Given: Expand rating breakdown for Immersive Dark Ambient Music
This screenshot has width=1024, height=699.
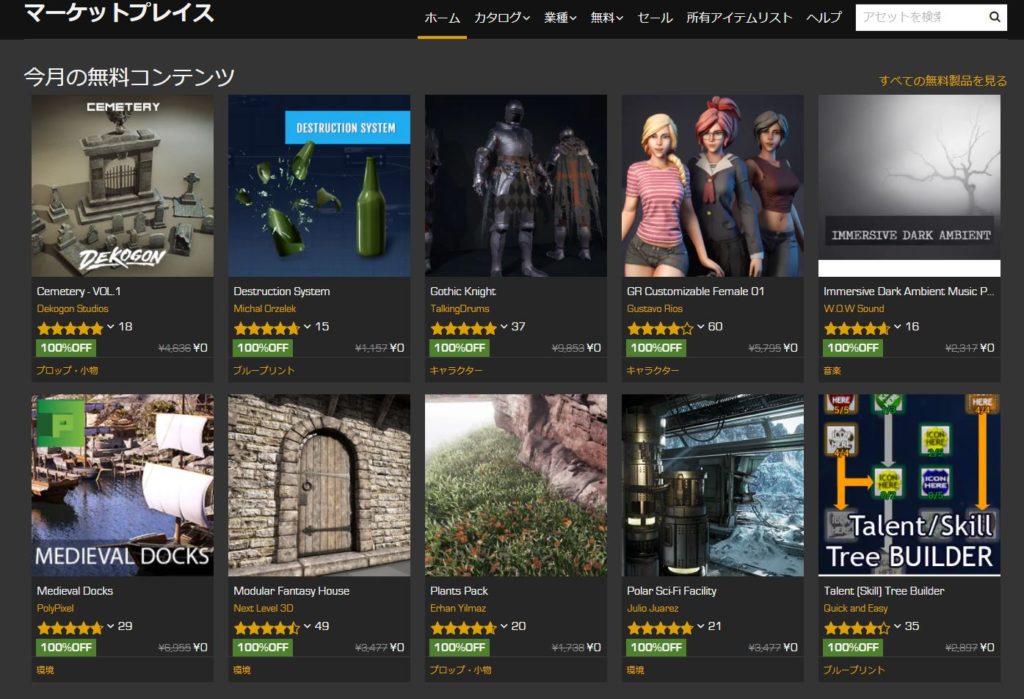Looking at the screenshot, I should tap(897, 327).
